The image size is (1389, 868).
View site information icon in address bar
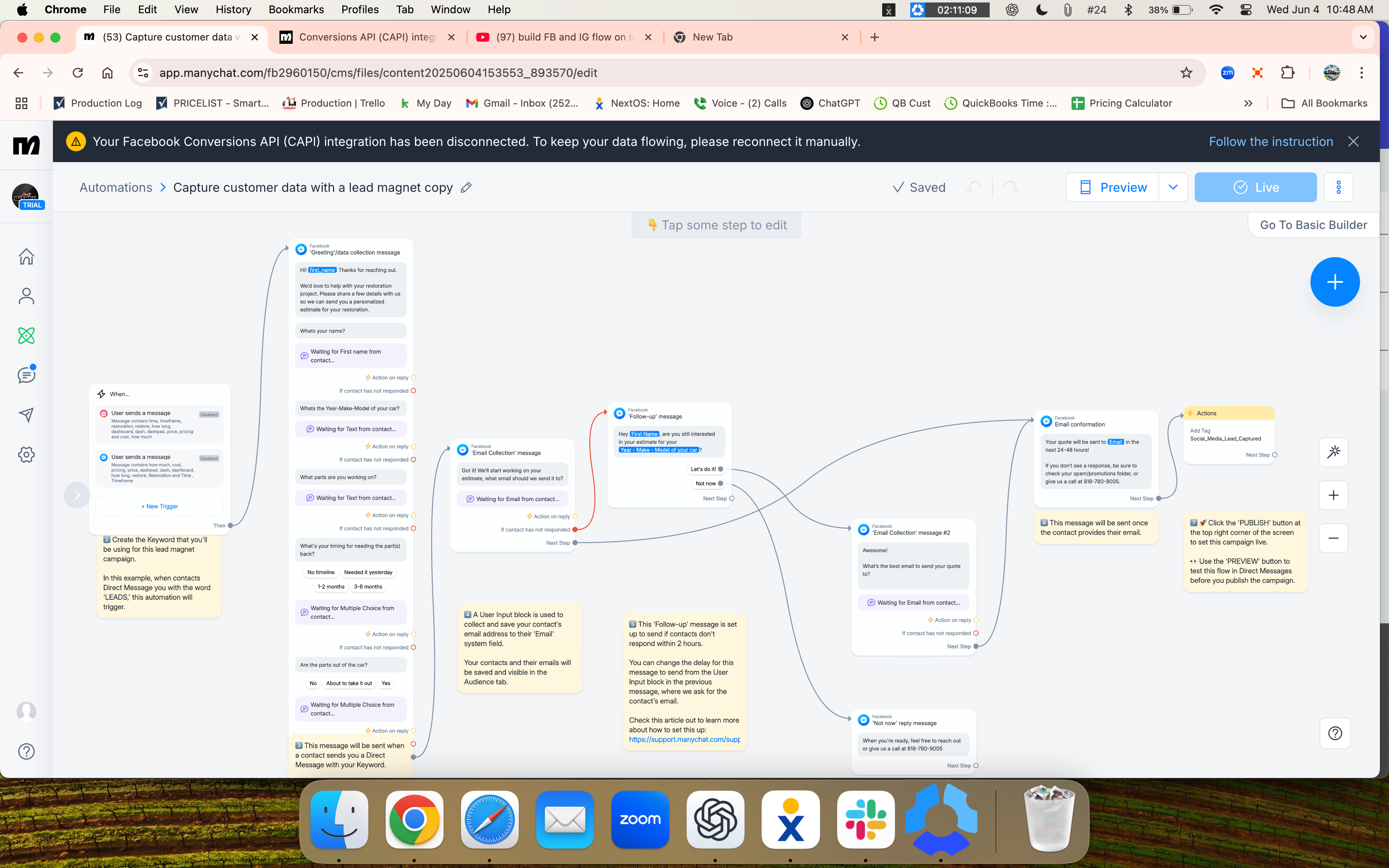tap(143, 72)
